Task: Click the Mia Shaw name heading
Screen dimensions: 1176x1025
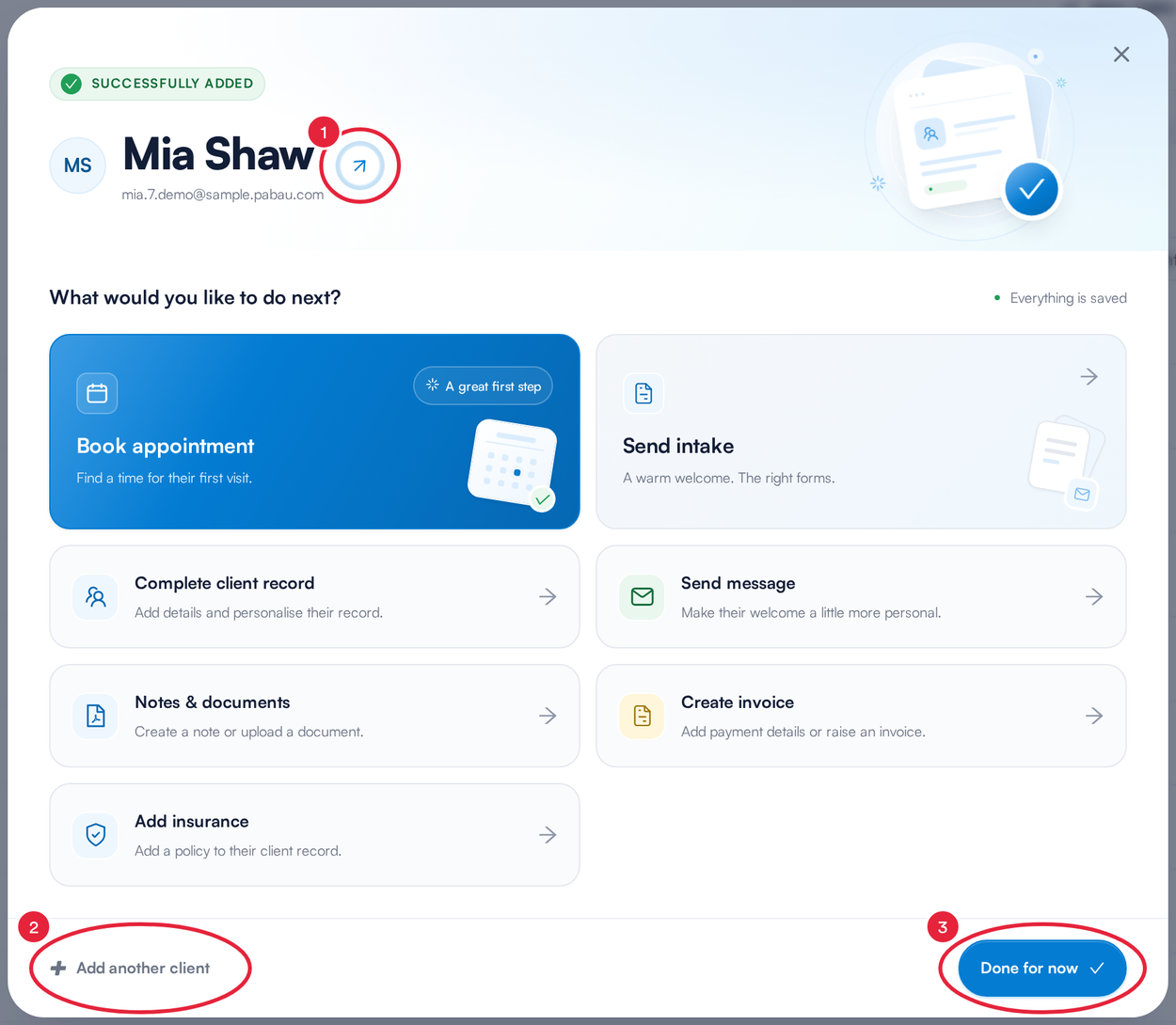Action: pos(218,154)
